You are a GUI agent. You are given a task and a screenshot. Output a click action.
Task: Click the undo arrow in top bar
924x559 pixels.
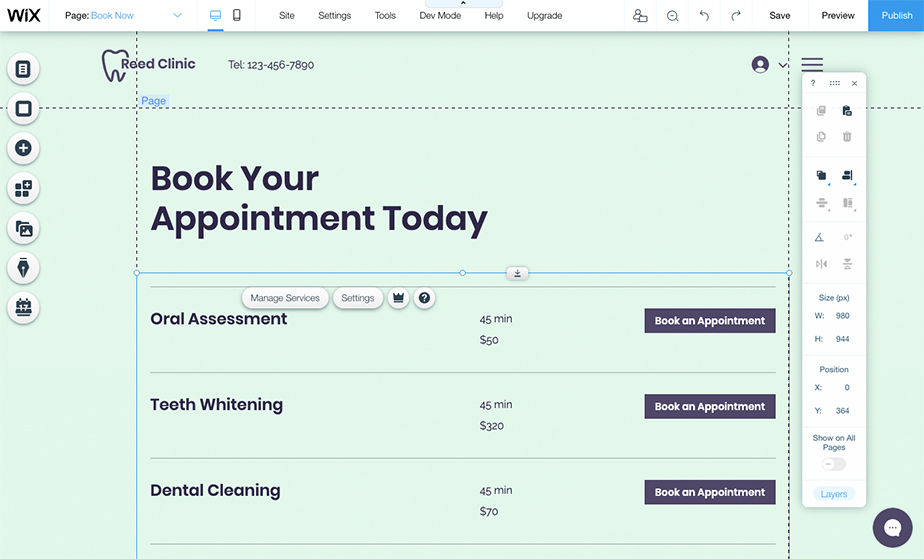tap(704, 15)
